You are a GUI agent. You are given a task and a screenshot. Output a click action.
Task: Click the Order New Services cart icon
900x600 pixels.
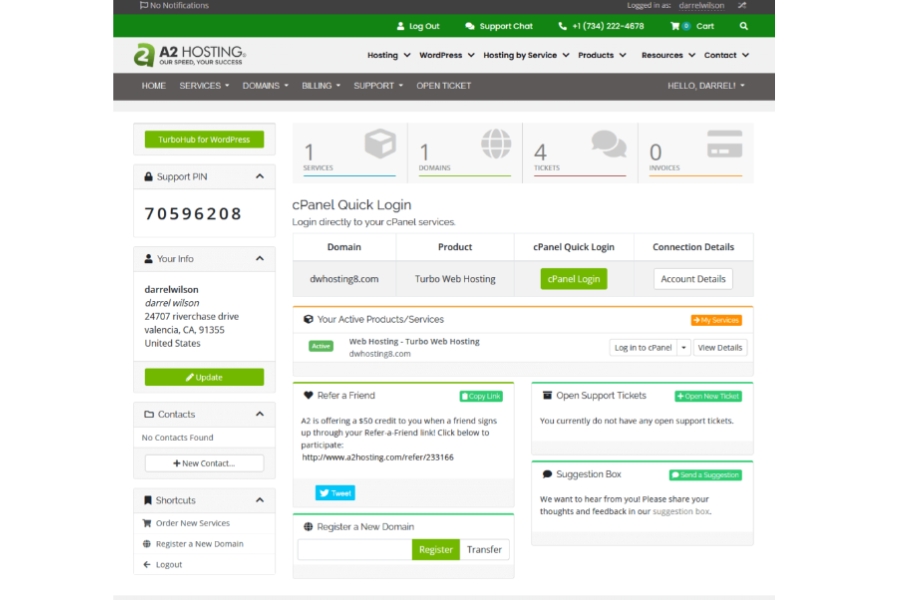[147, 523]
